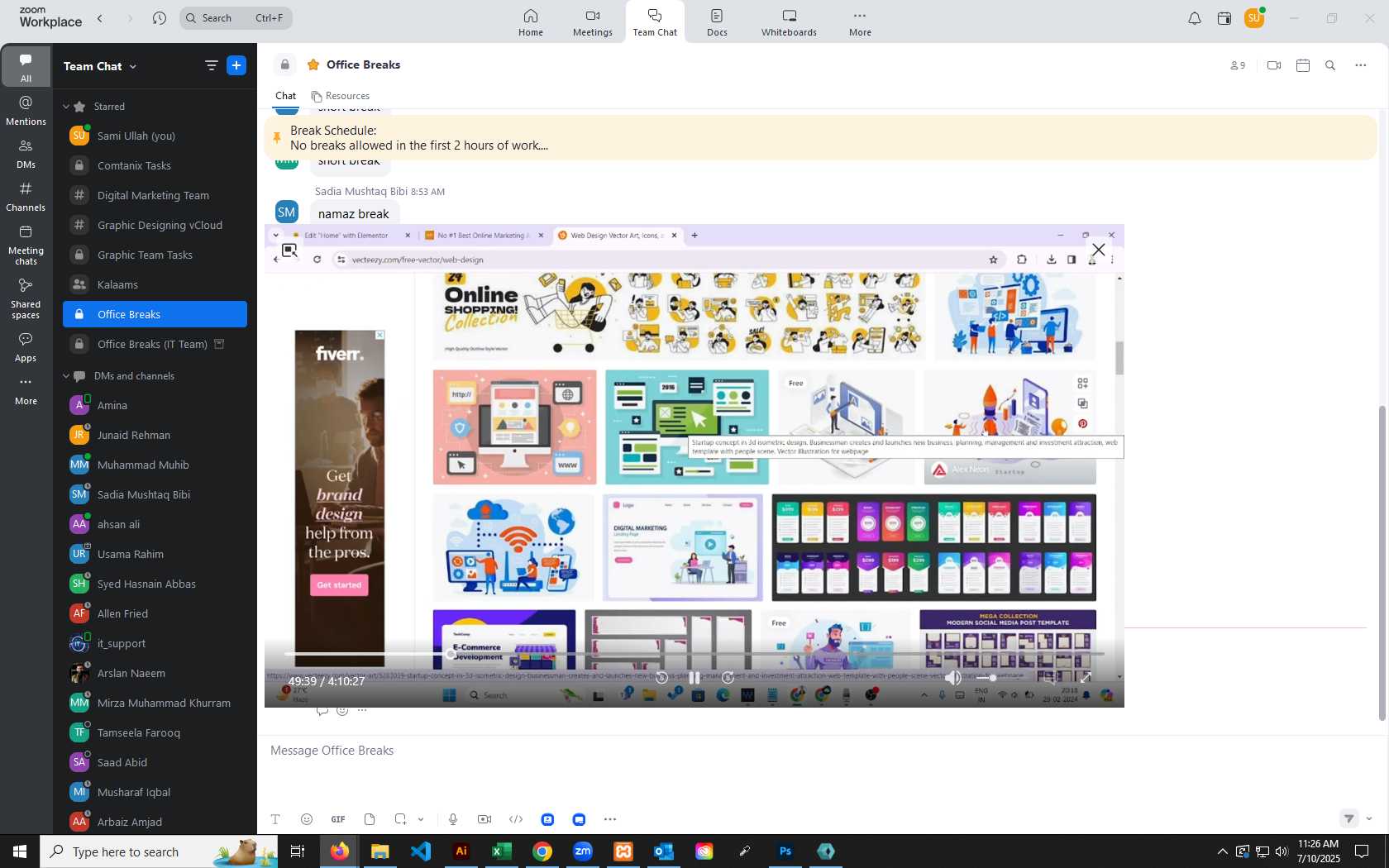Image resolution: width=1389 pixels, height=868 pixels.
Task: Collapse DMs and channels section
Action: point(66,376)
